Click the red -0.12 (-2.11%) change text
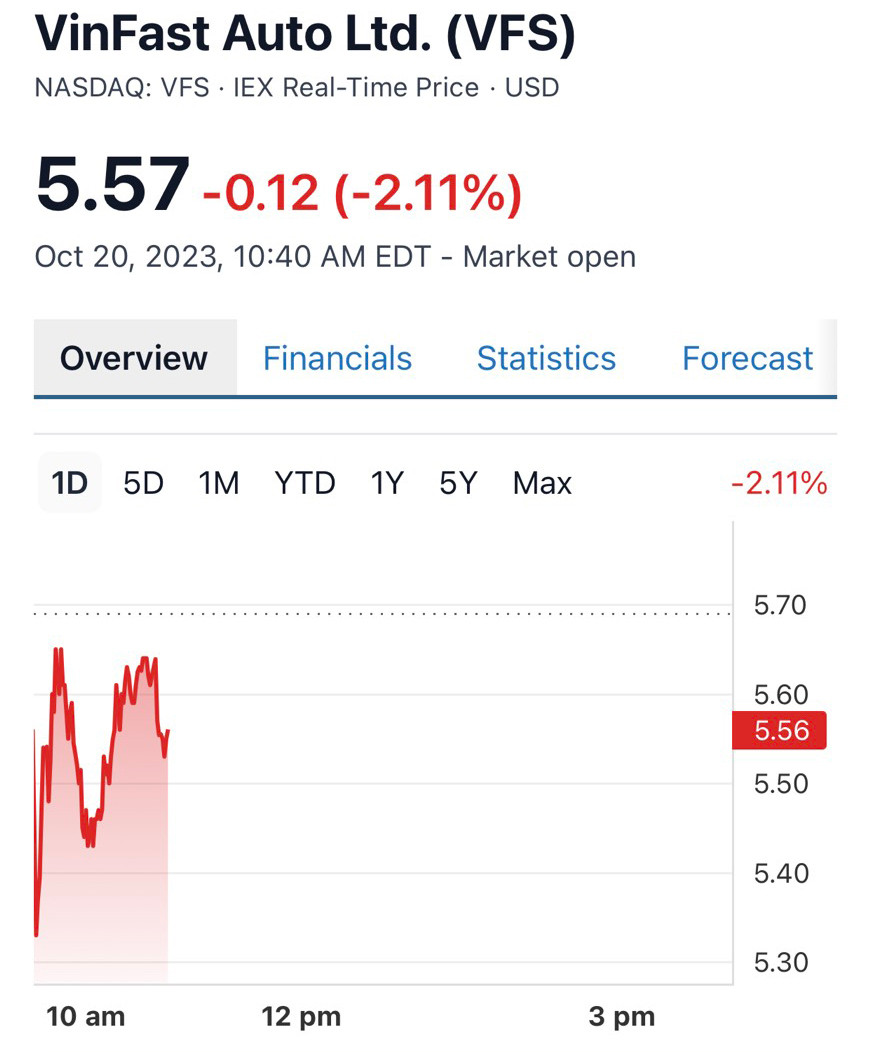 coord(362,192)
